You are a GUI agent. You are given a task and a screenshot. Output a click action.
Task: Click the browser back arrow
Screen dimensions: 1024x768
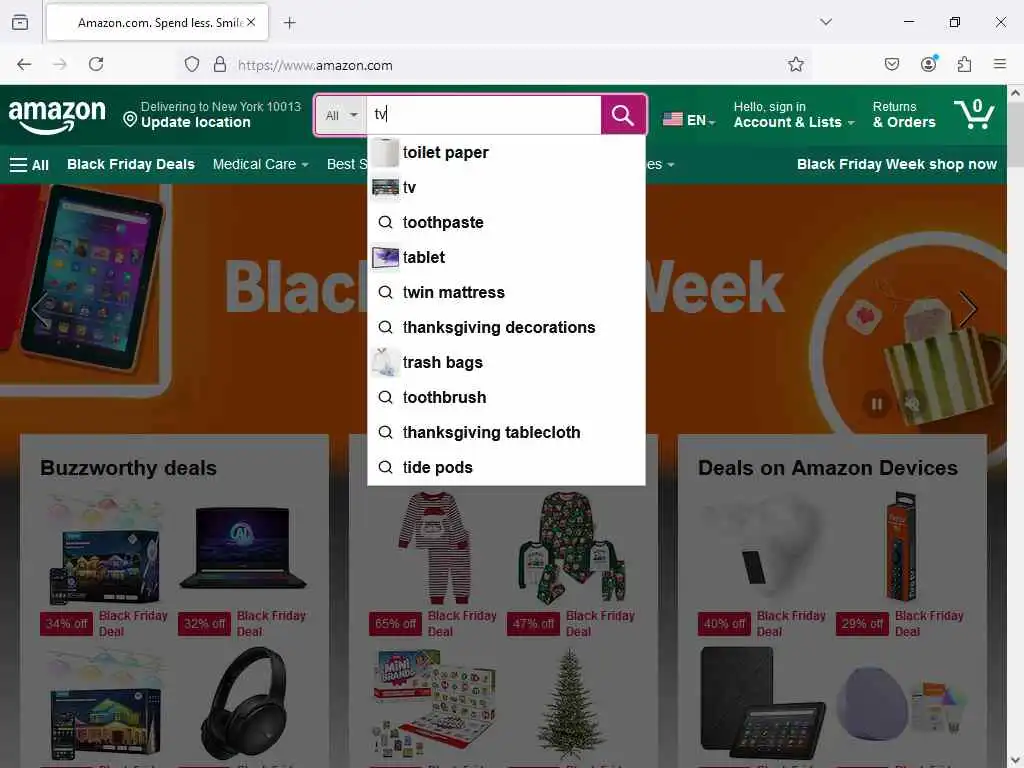[x=24, y=64]
